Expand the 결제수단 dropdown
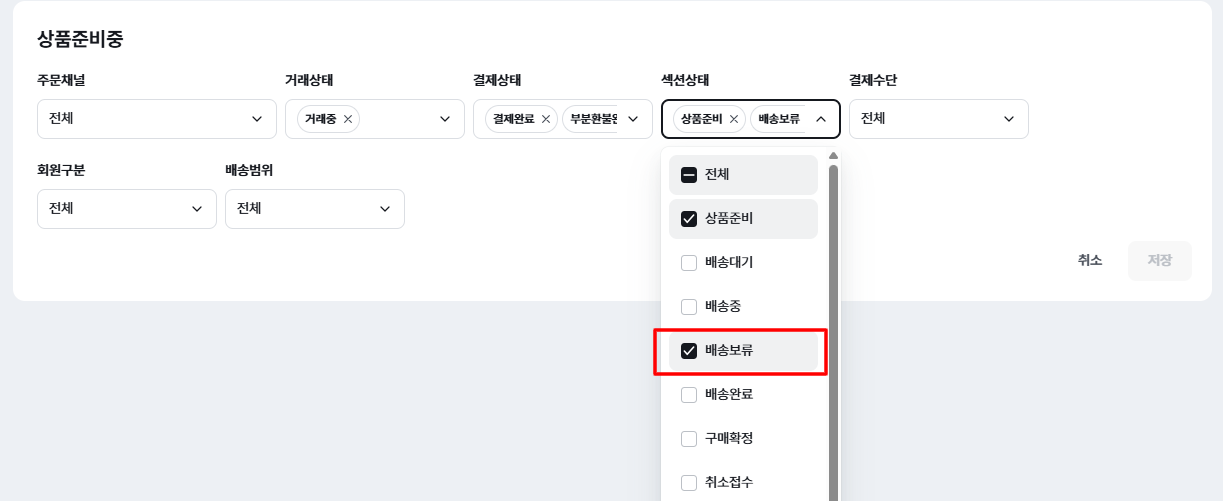The image size is (1223, 501). [938, 119]
